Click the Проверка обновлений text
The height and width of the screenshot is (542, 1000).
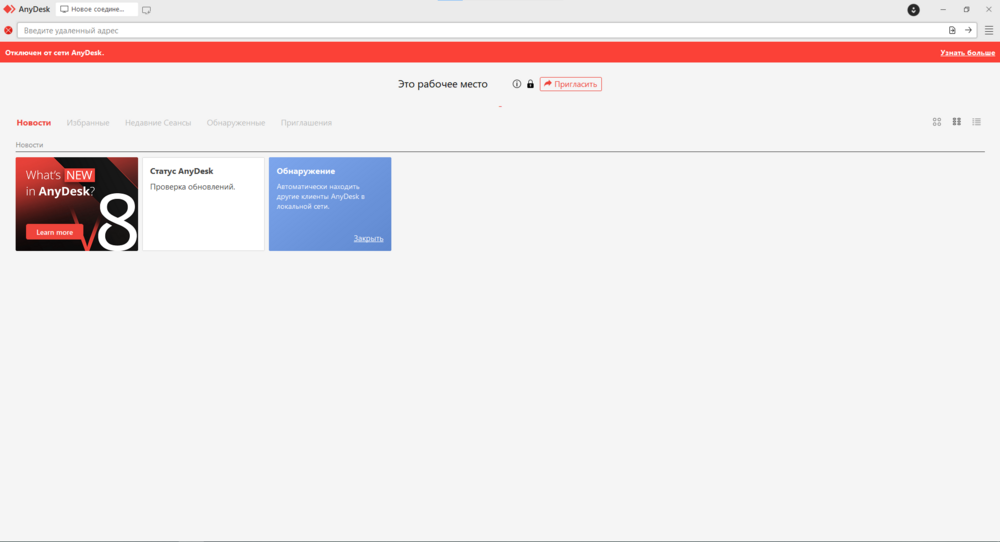click(x=193, y=187)
